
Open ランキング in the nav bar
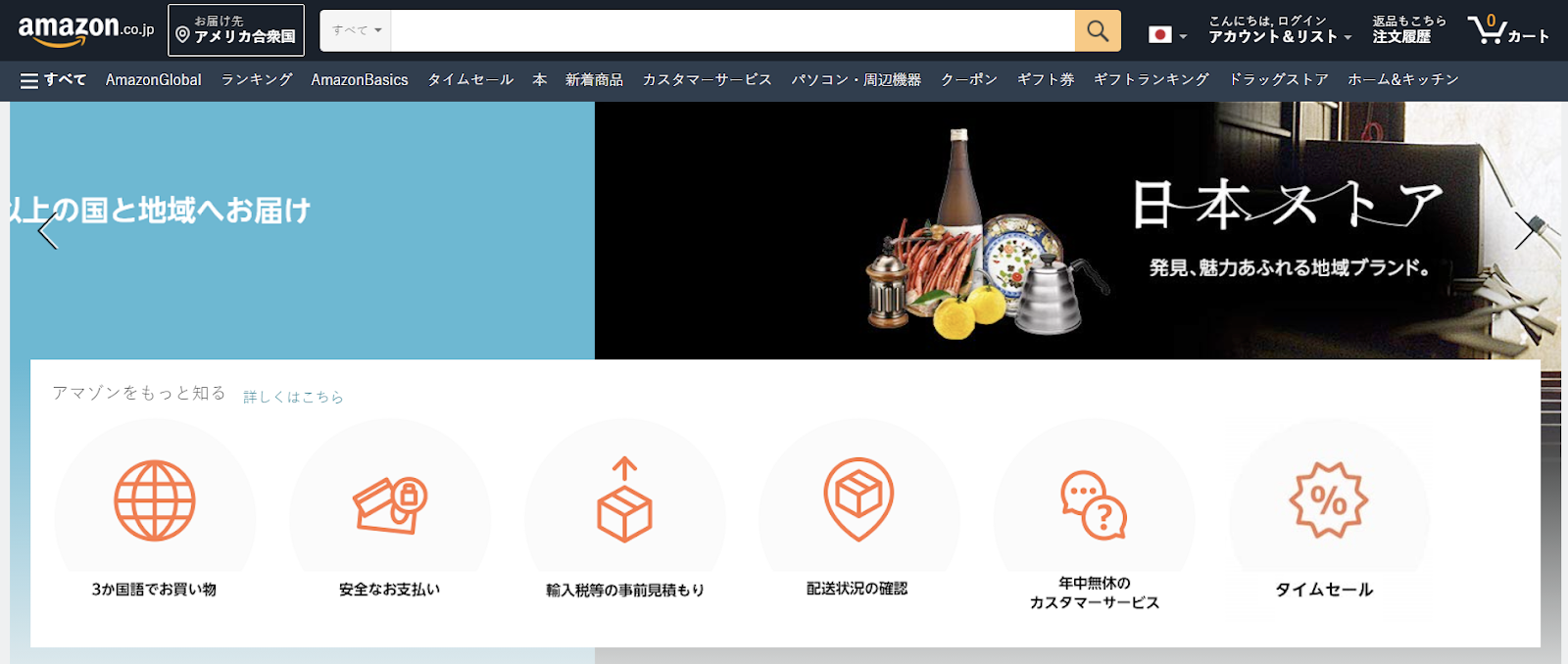pyautogui.click(x=257, y=80)
